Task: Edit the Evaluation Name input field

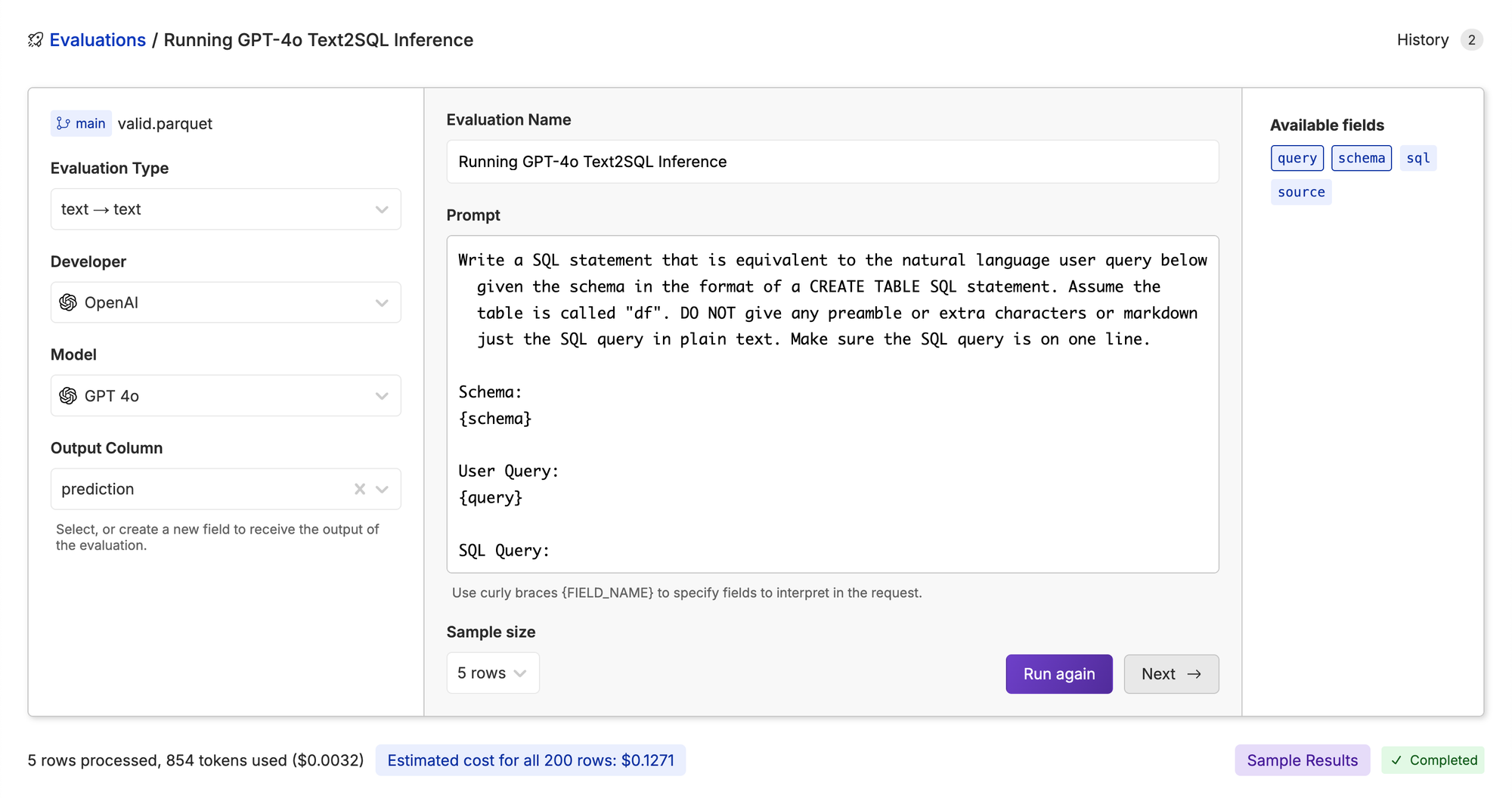Action: (832, 162)
